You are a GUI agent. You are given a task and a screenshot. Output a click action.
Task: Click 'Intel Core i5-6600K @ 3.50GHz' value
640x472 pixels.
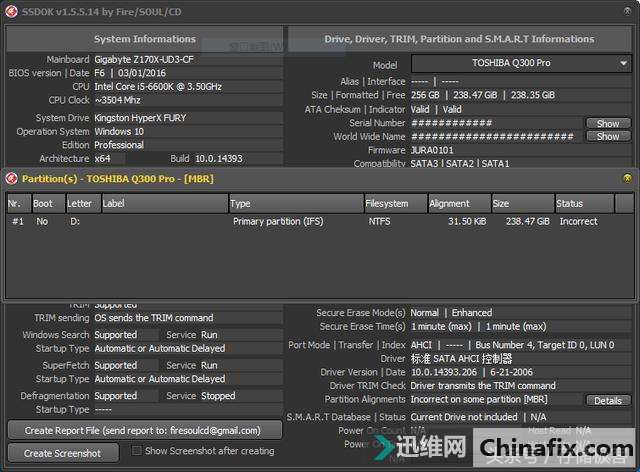pyautogui.click(x=158, y=87)
